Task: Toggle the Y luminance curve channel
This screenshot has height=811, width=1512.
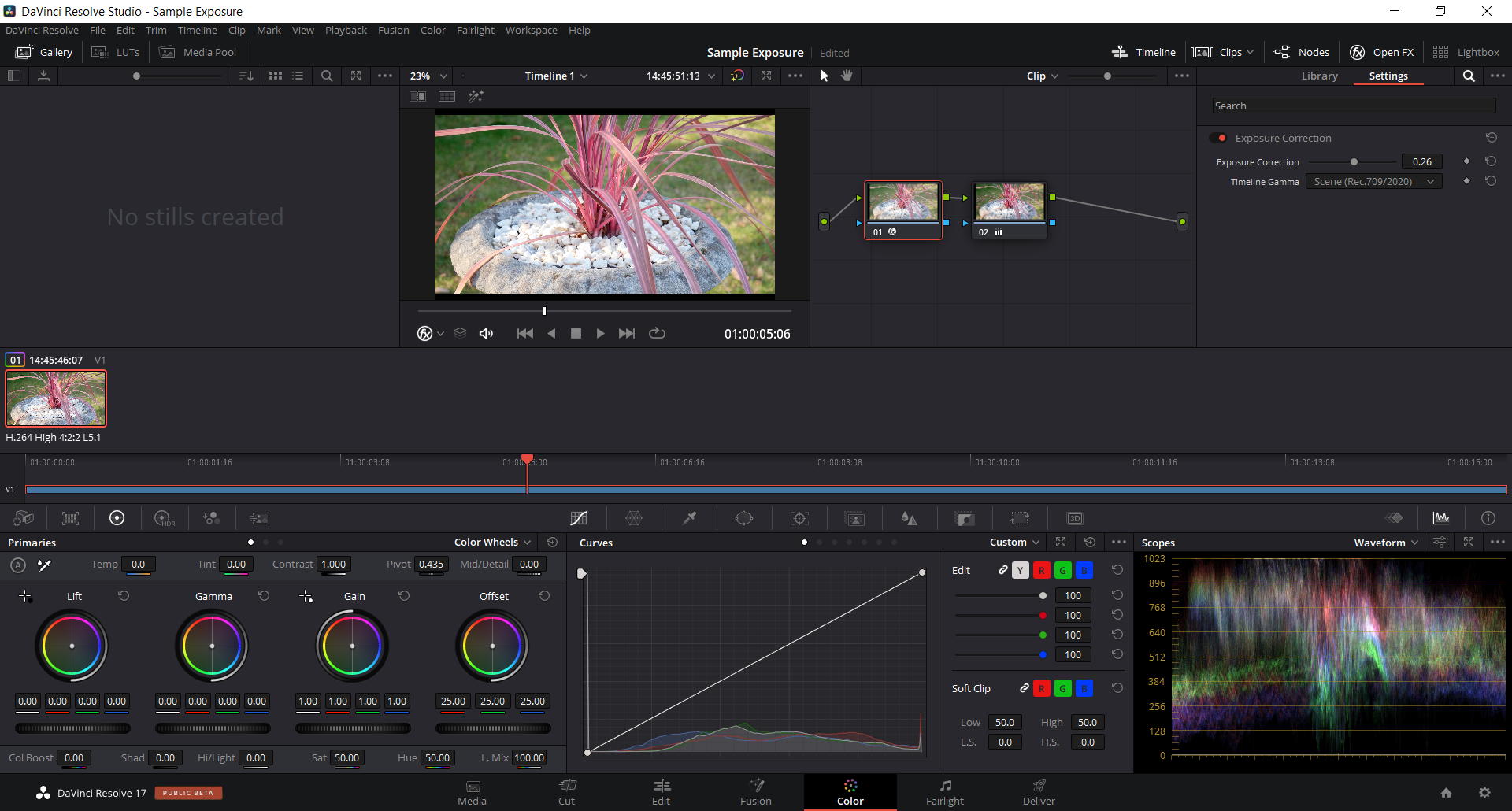Action: 1021,570
